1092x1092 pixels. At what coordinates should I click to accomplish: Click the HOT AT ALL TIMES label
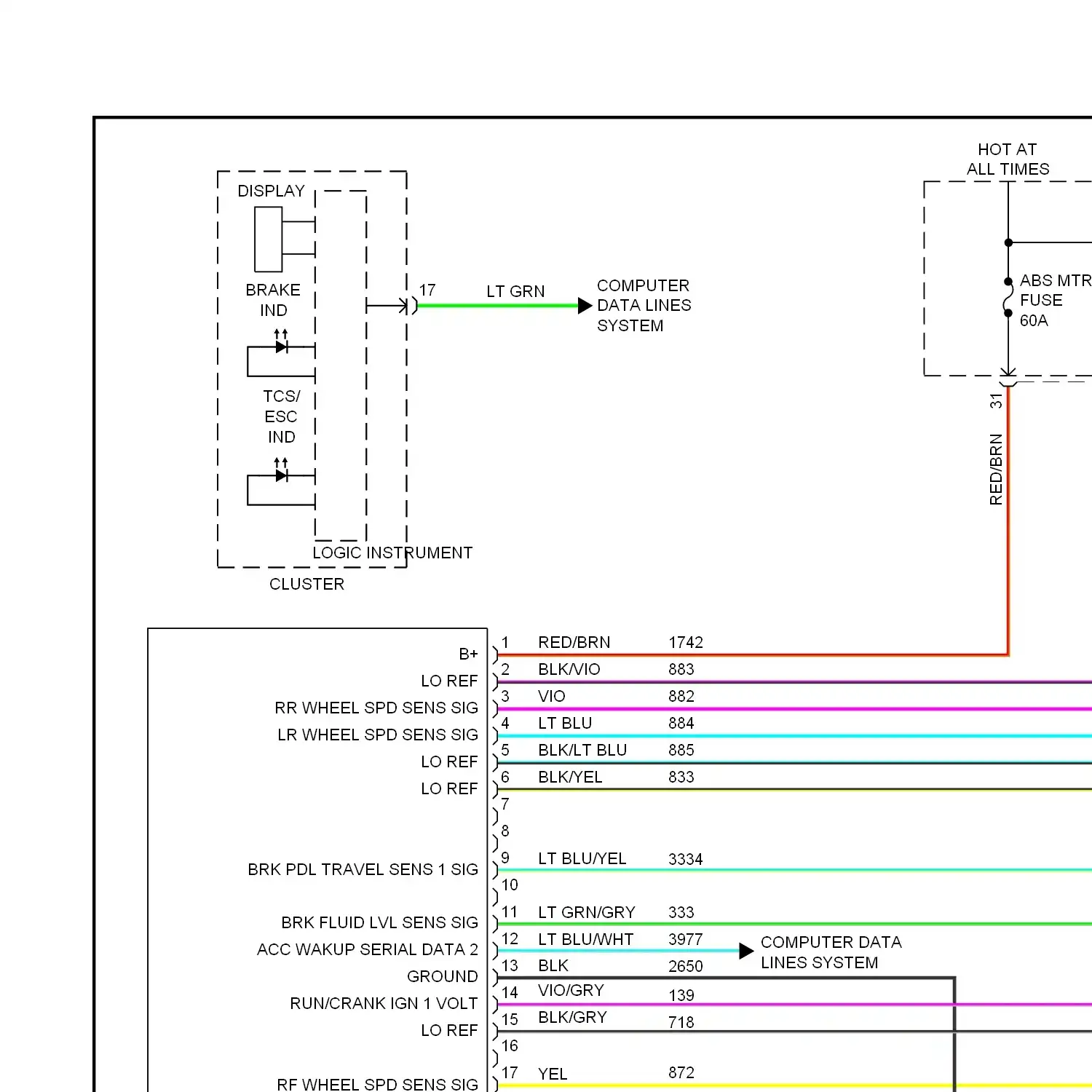(x=1008, y=159)
